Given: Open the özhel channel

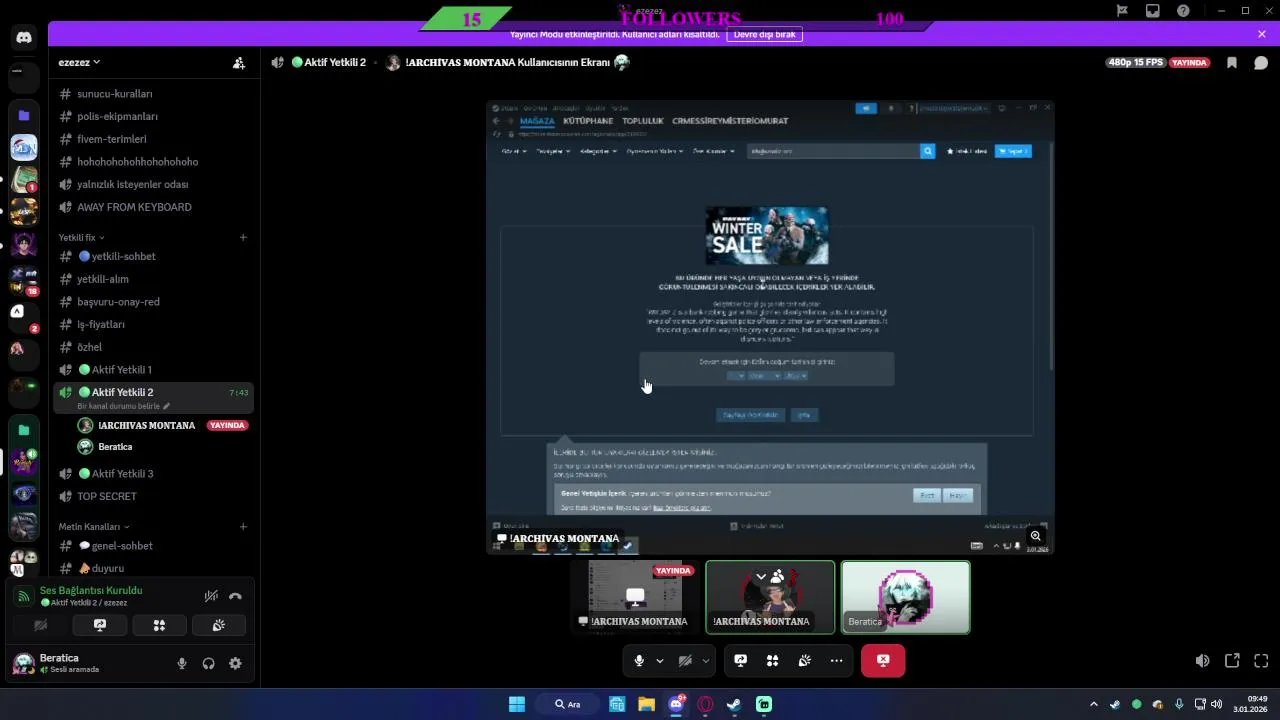Looking at the screenshot, I should click(x=153, y=347).
